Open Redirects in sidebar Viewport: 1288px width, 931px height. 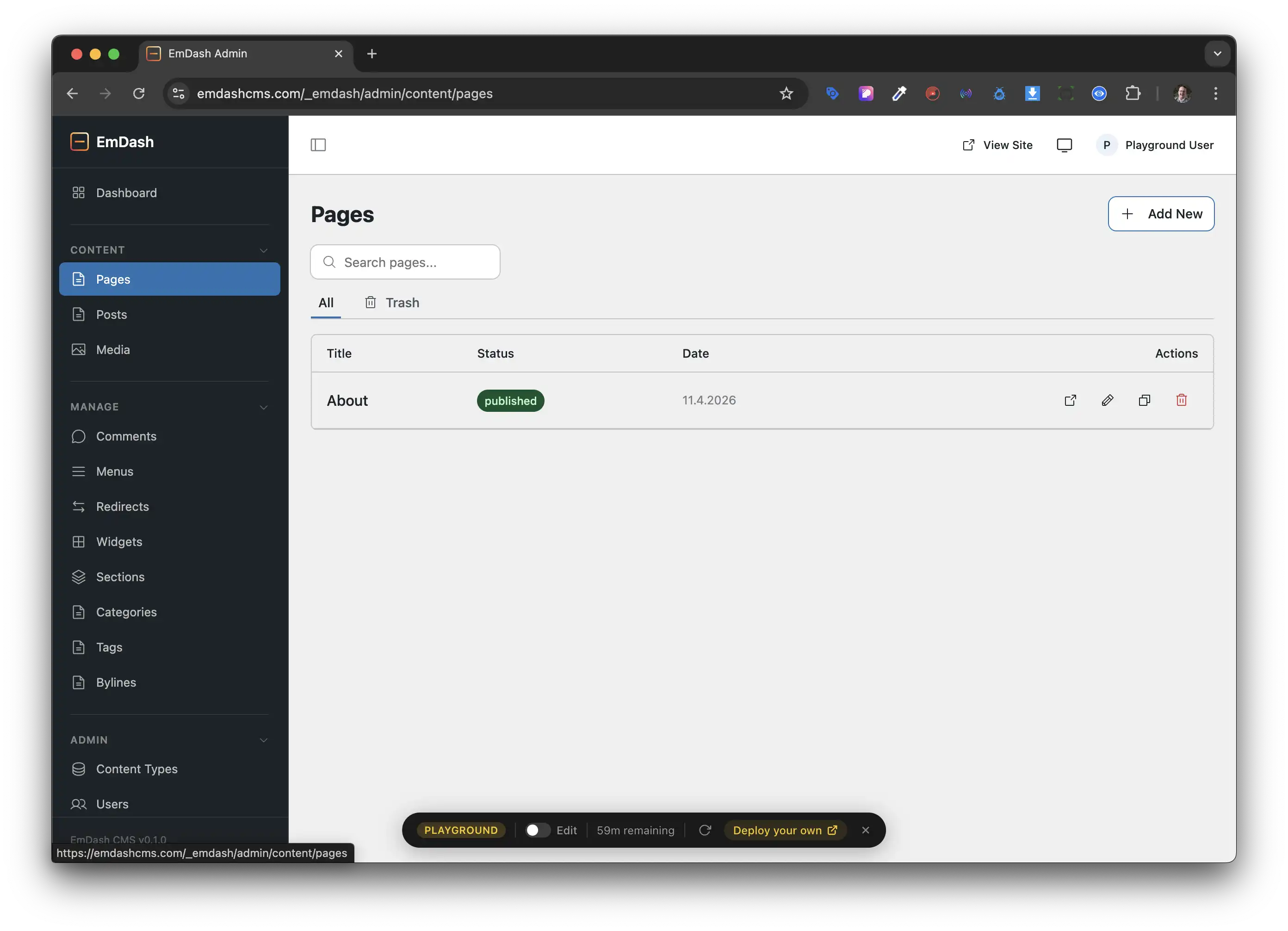pyautogui.click(x=169, y=507)
